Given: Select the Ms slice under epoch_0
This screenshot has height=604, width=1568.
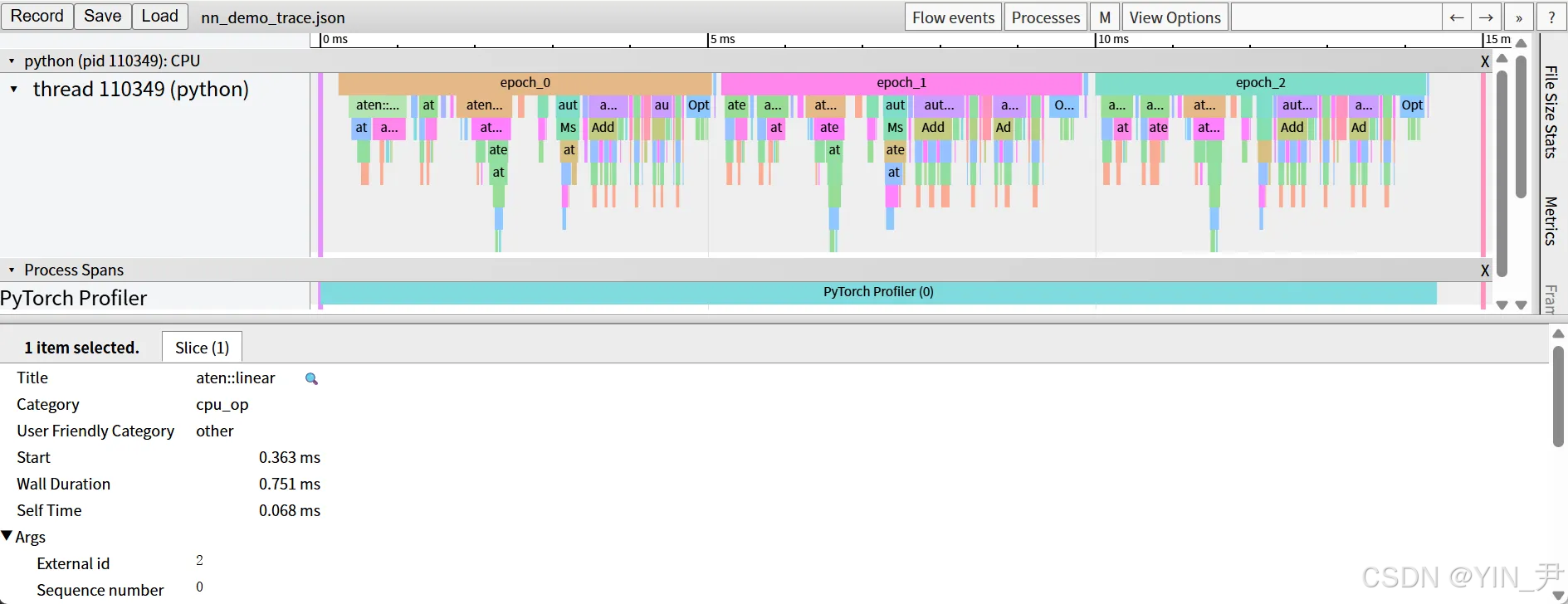Looking at the screenshot, I should click(568, 128).
